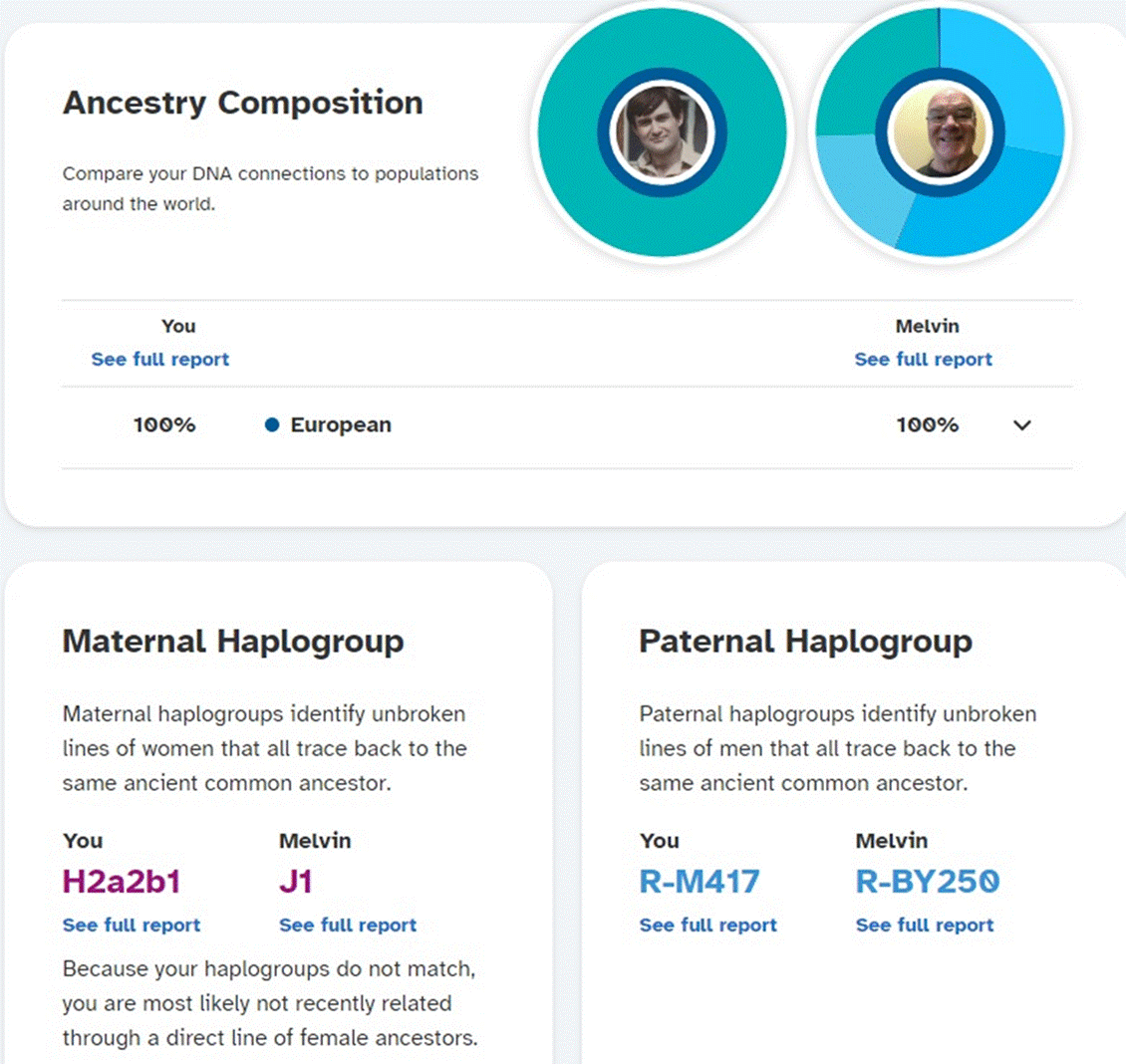
Task: See full report for R-M417 paternal haplogroup
Action: click(708, 925)
